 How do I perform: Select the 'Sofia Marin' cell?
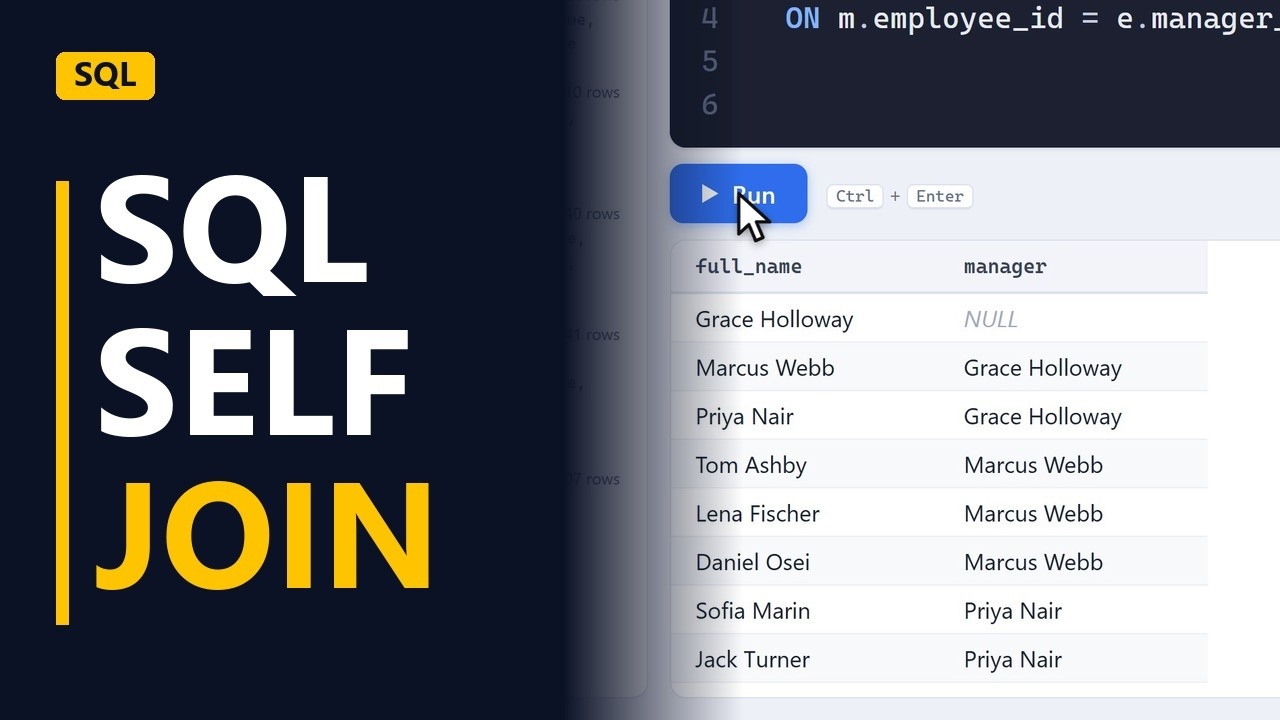pyautogui.click(x=753, y=611)
